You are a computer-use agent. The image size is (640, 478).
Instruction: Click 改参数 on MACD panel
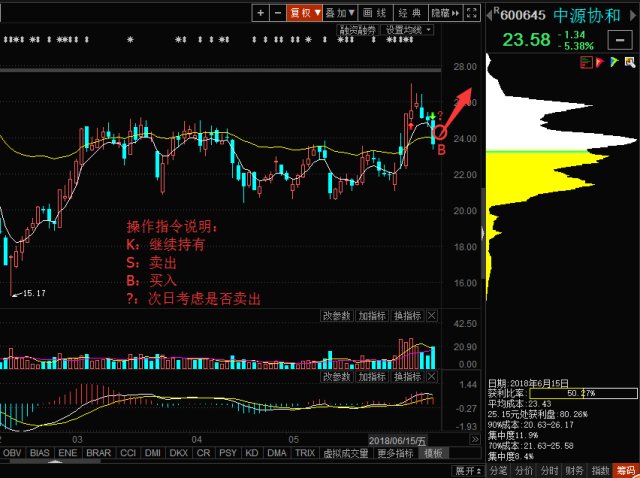[337, 376]
